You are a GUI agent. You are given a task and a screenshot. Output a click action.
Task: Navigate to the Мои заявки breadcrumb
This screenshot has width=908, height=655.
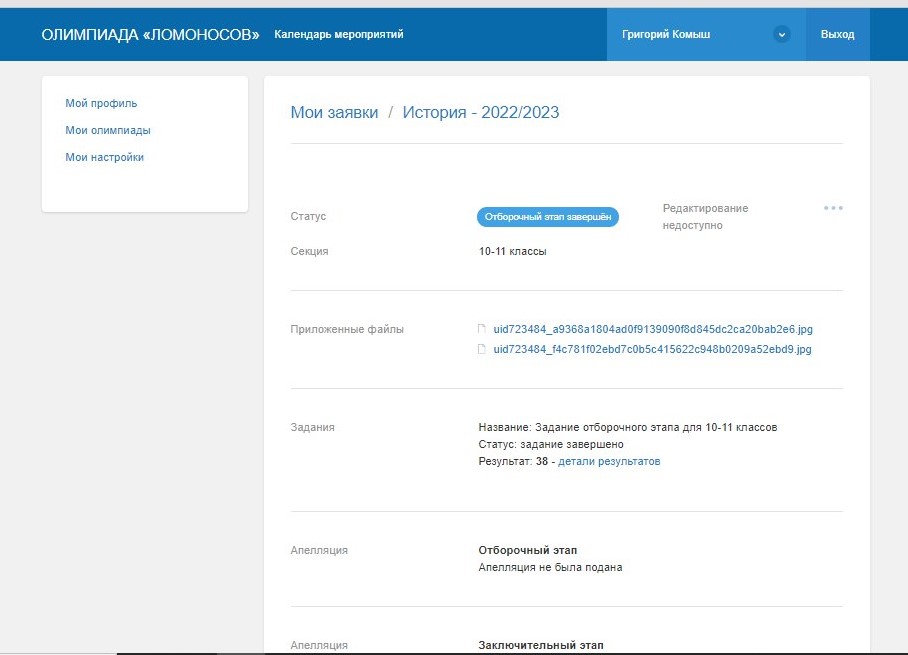[334, 112]
